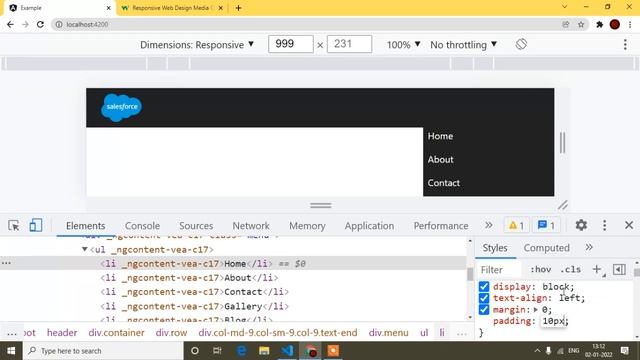Click the Contact menu item on page
The image size is (640, 360).
[x=444, y=183]
